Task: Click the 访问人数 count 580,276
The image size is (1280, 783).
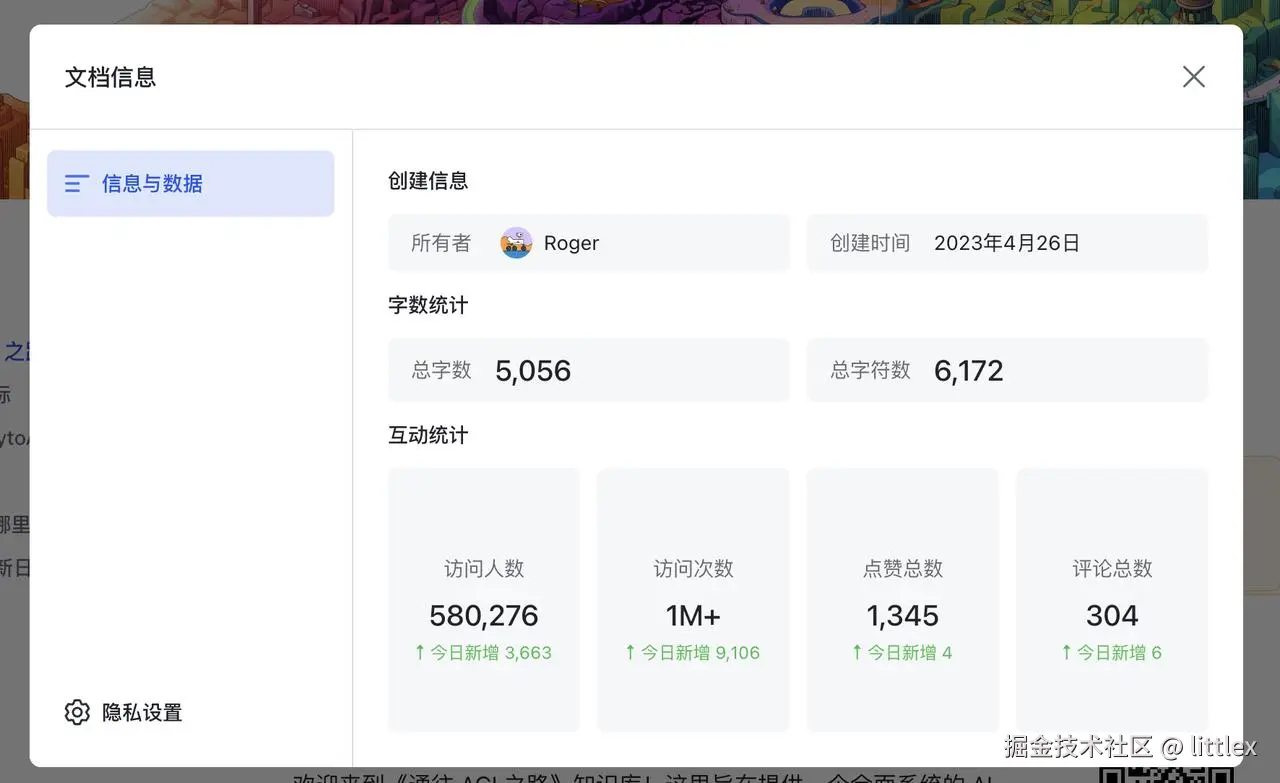Action: click(484, 615)
